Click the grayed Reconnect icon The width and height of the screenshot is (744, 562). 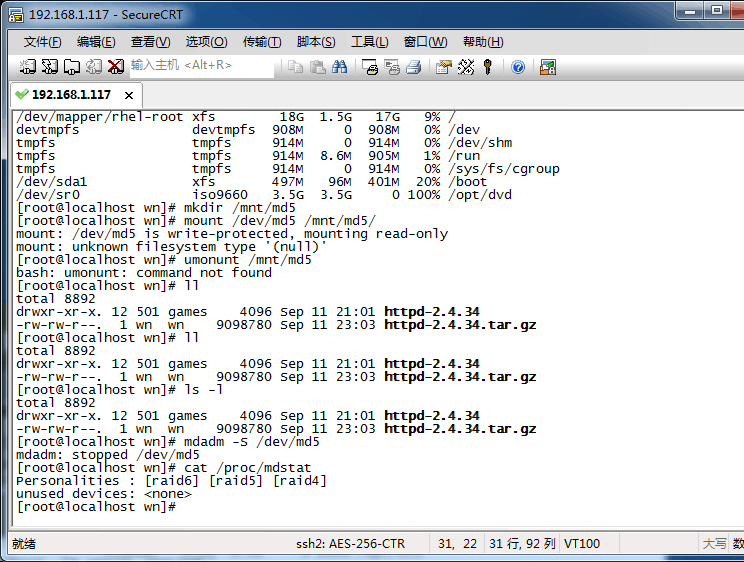click(93, 67)
